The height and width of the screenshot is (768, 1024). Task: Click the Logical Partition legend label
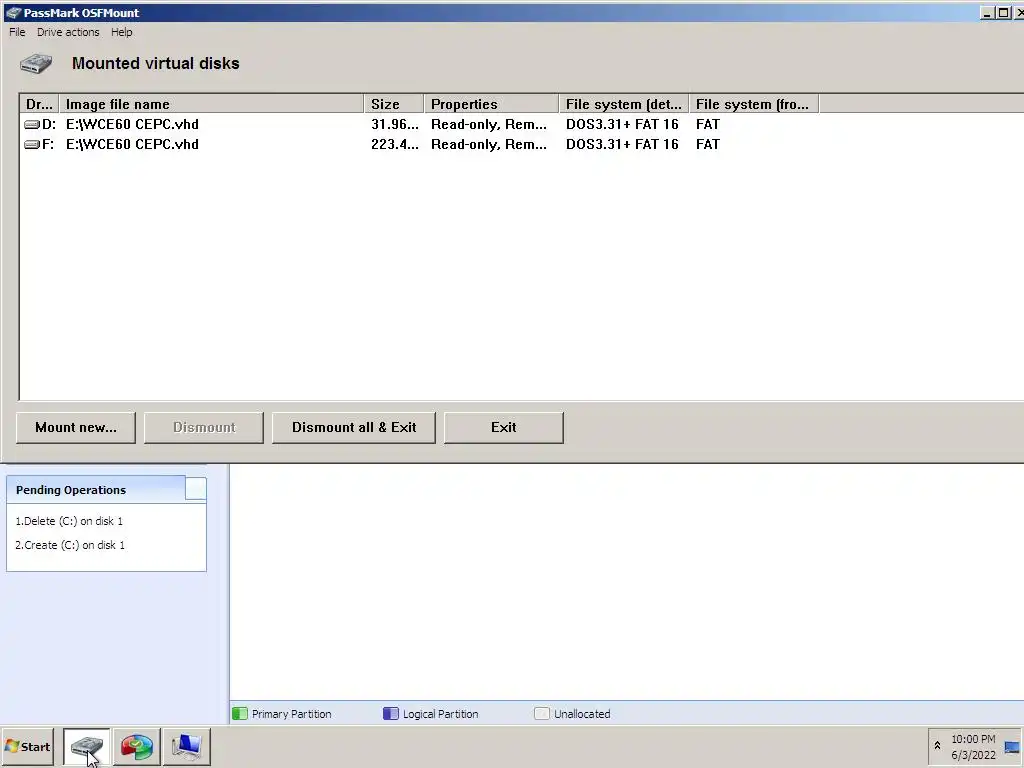pos(440,714)
